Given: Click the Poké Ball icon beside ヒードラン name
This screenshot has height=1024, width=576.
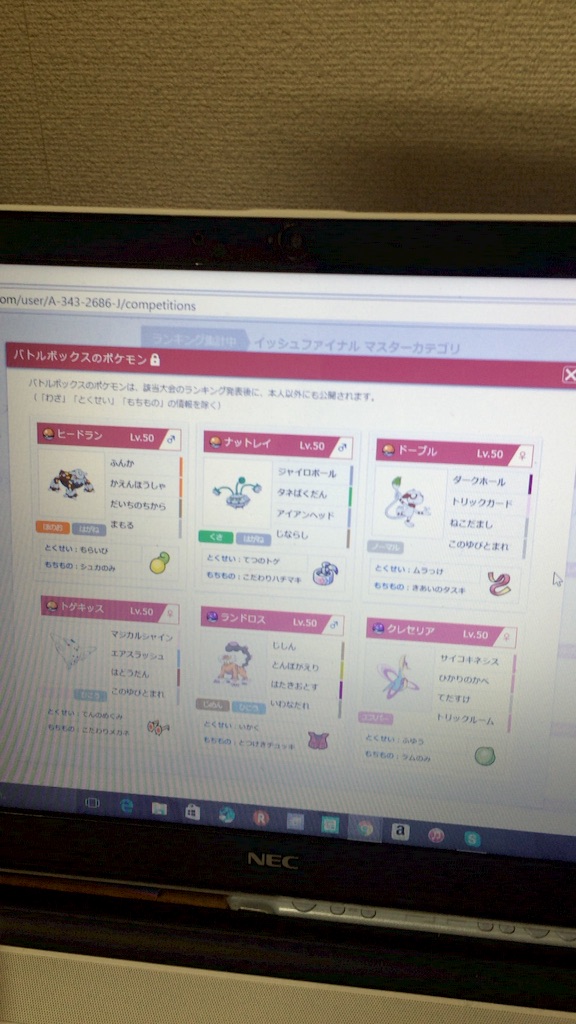Looking at the screenshot, I should click(49, 434).
